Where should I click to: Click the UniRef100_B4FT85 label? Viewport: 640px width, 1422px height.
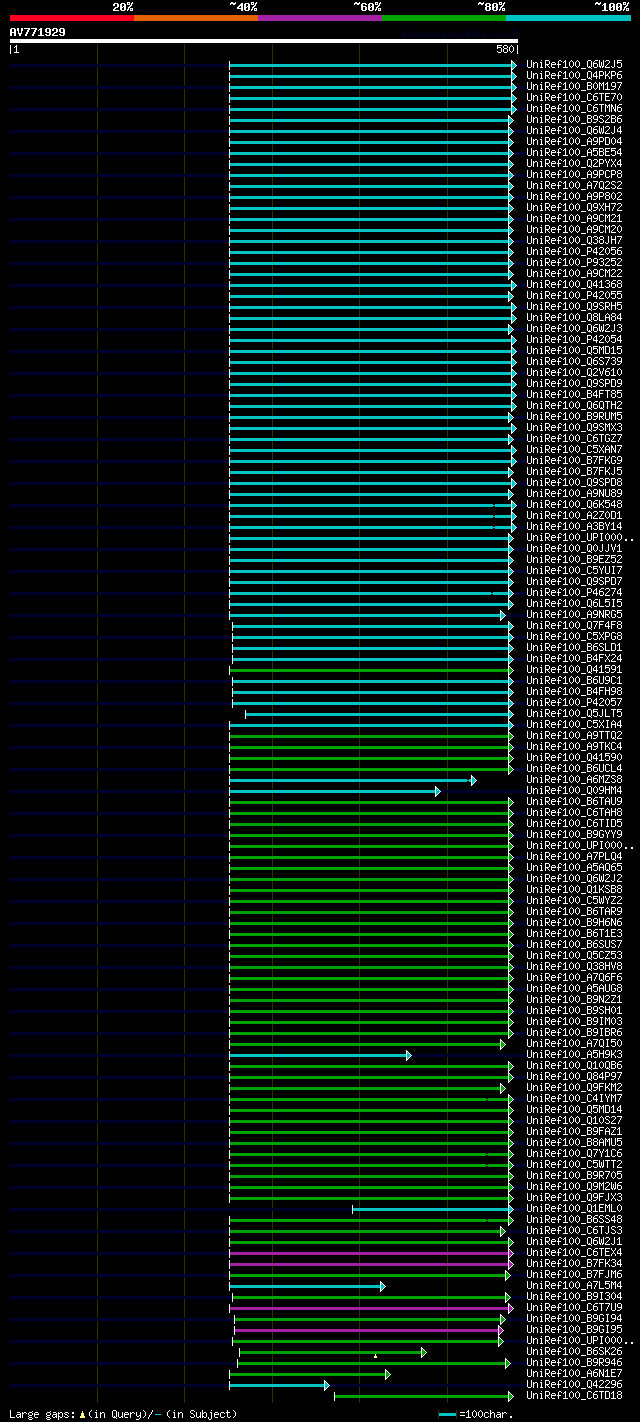coord(574,395)
